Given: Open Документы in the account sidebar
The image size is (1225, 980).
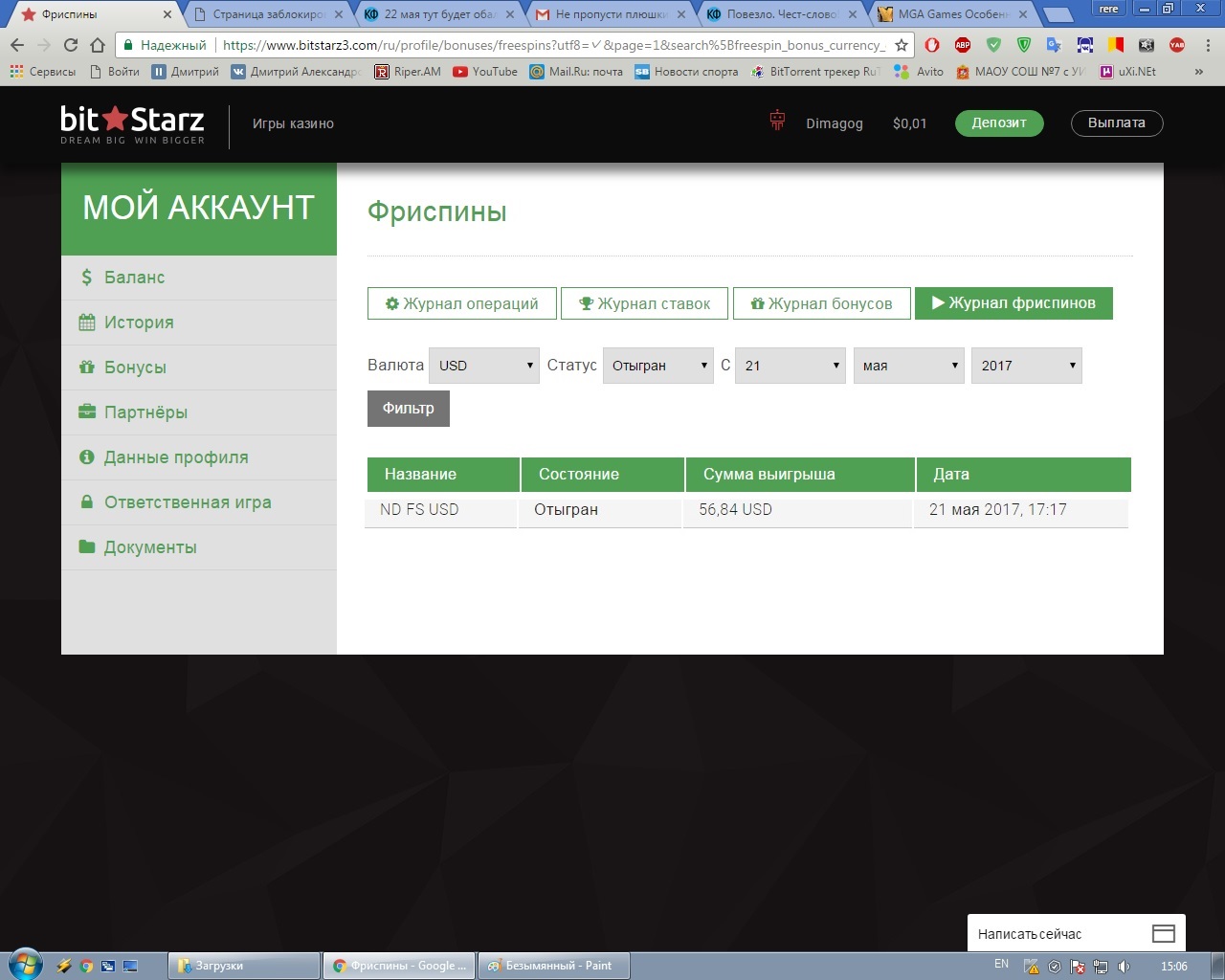Looking at the screenshot, I should pyautogui.click(x=199, y=547).
